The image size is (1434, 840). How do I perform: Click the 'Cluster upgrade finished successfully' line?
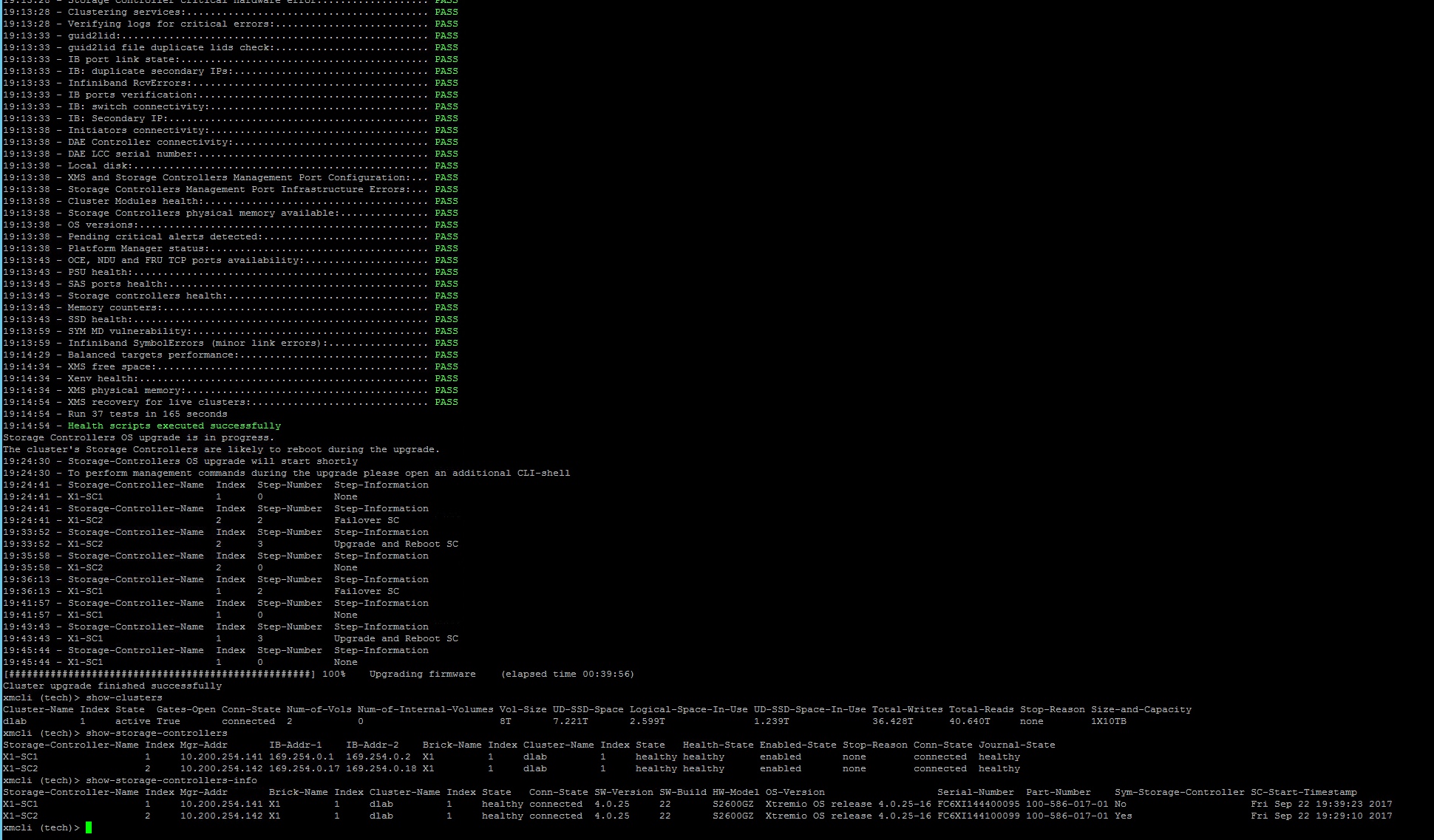tap(112, 686)
